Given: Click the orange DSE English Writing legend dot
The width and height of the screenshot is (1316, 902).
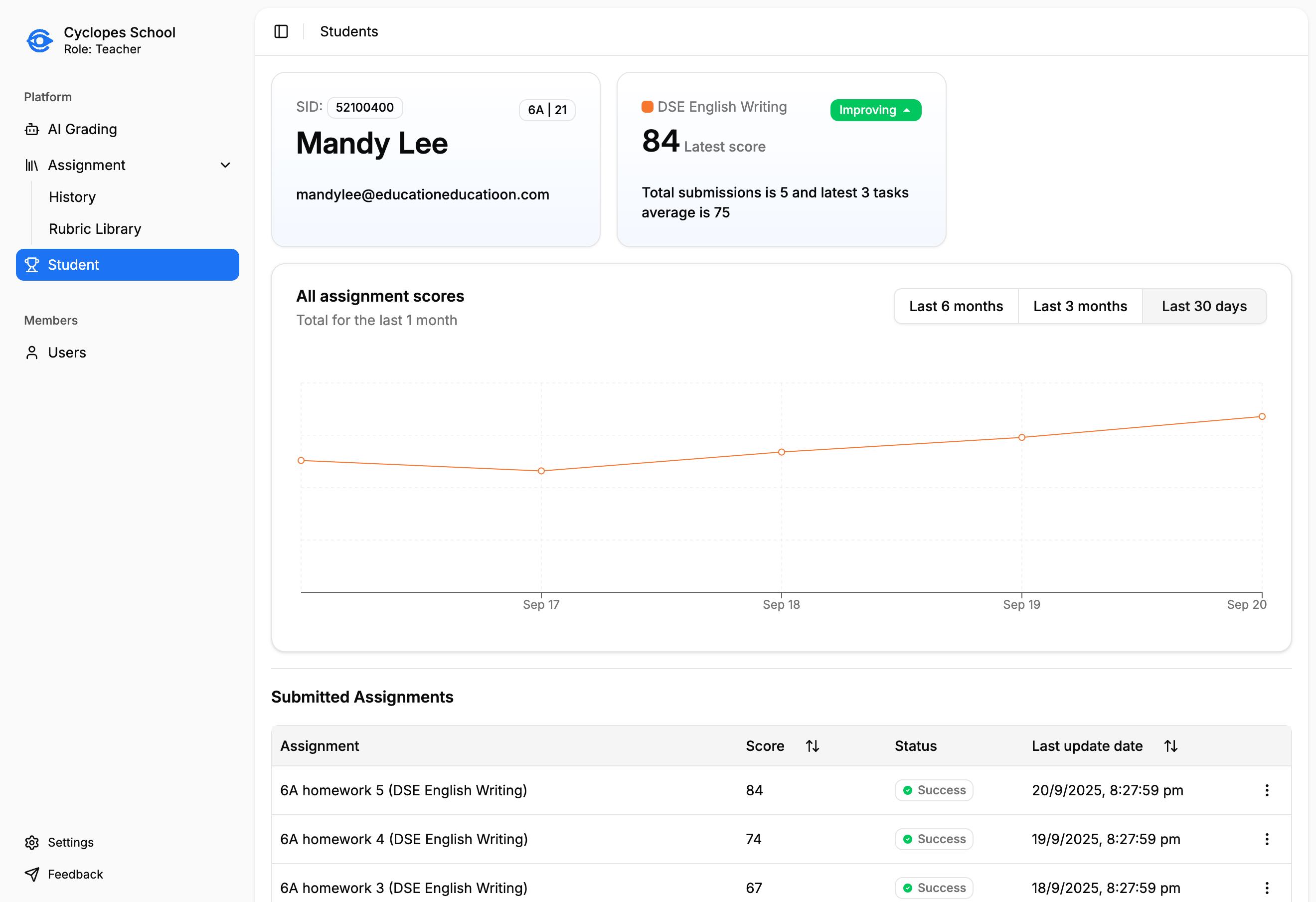Looking at the screenshot, I should (647, 106).
